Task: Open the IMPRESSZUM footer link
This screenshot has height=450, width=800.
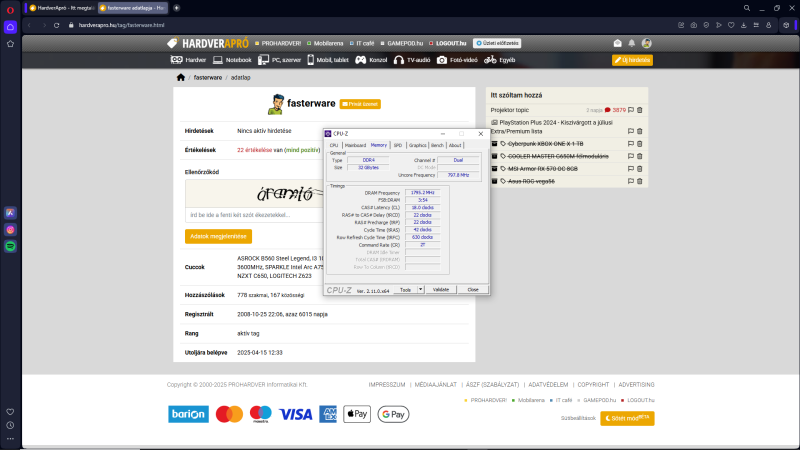Action: [x=387, y=385]
